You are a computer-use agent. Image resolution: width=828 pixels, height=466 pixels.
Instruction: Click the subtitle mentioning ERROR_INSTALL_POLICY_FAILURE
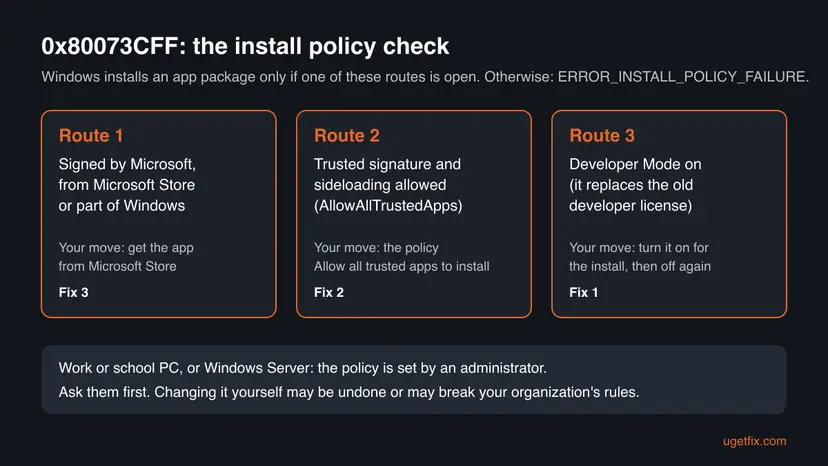coord(425,77)
